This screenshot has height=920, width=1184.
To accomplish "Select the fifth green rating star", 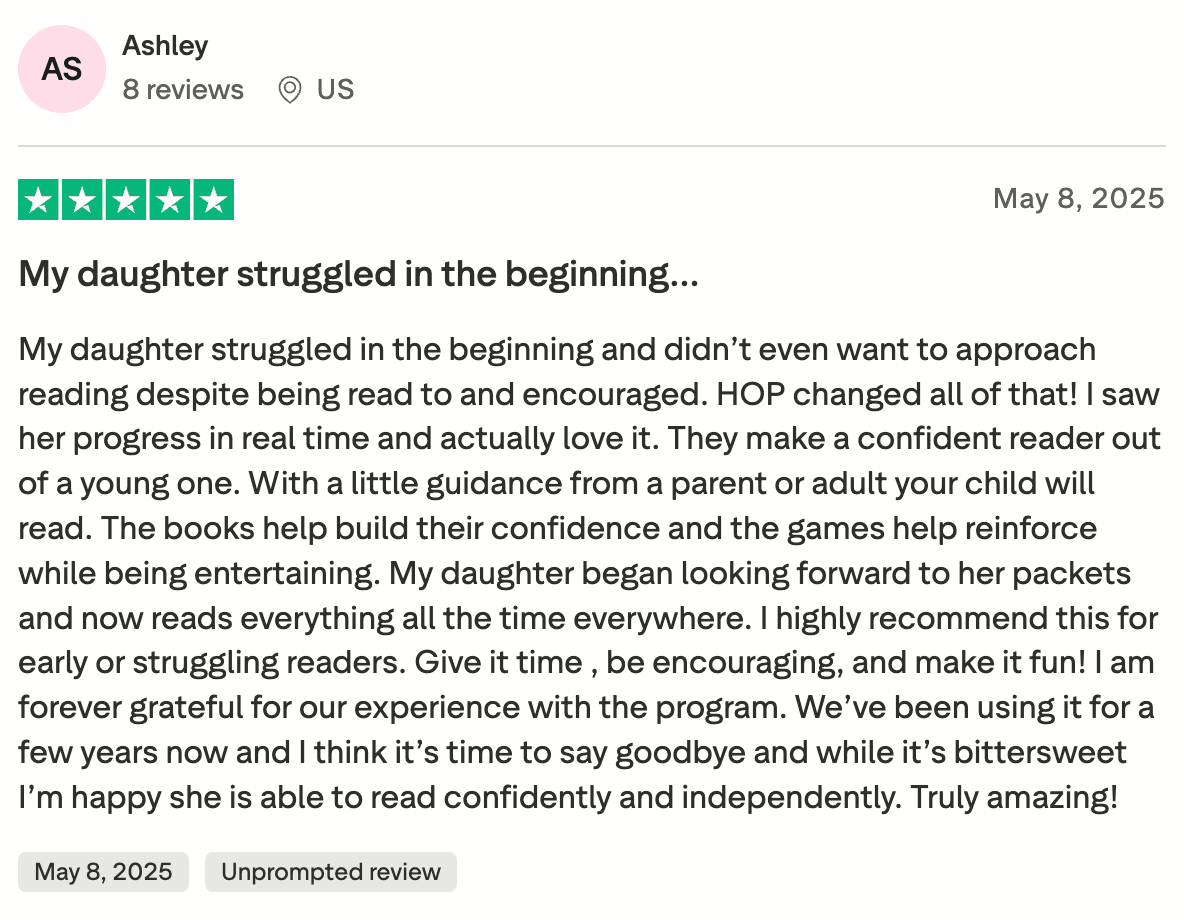I will tap(213, 200).
